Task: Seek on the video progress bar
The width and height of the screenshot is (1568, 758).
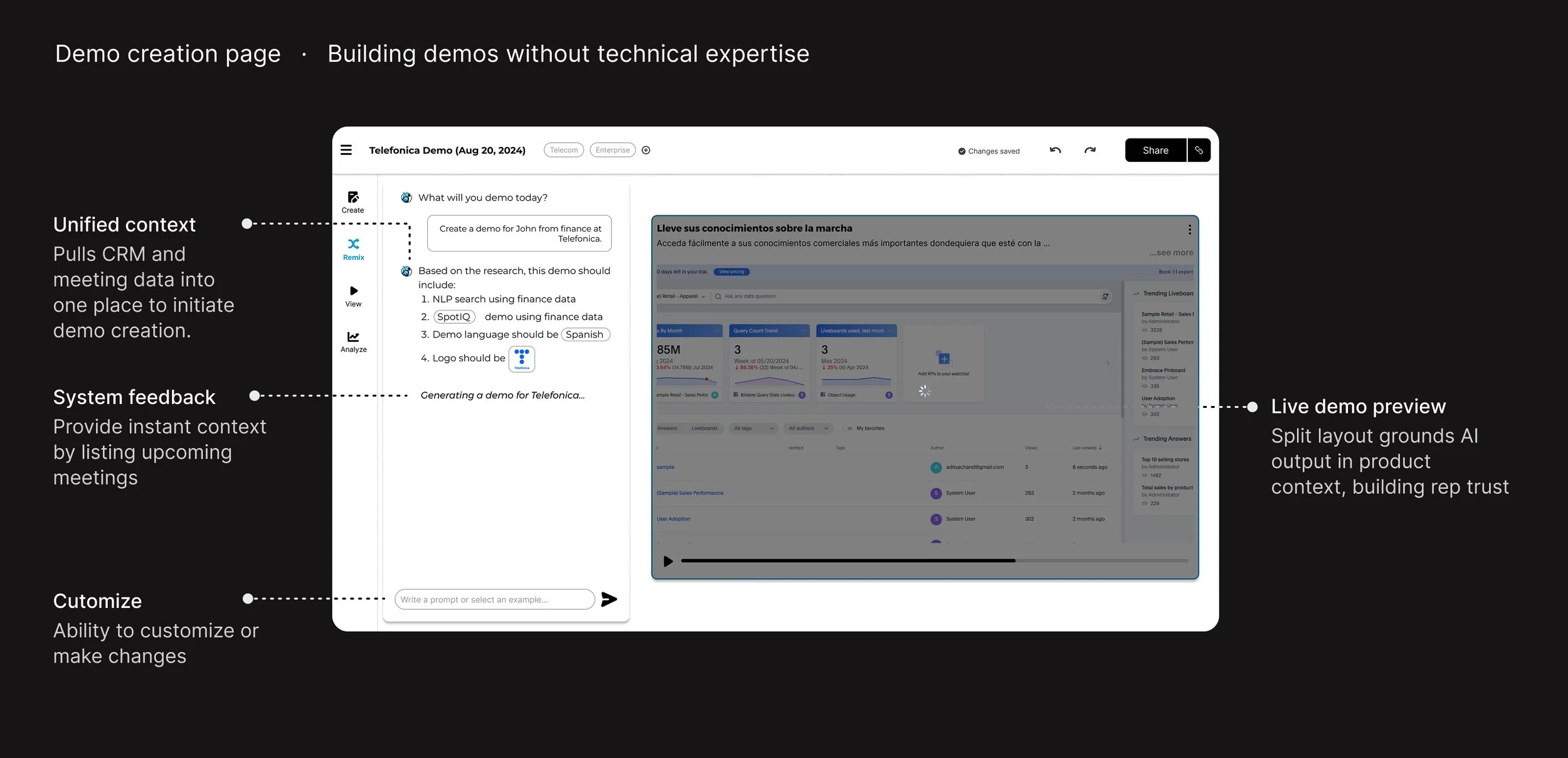Action: 935,561
